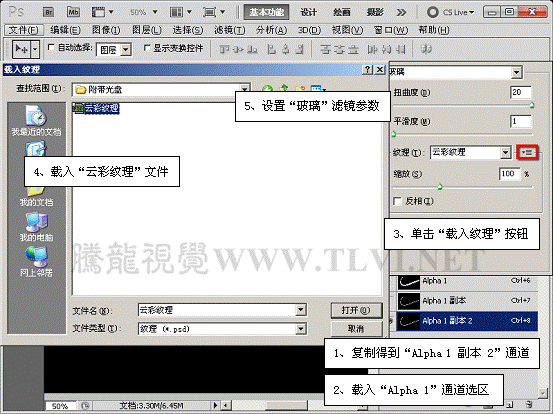Launch Adobe Bridge with the Br icon
553x414 pixels.
pyautogui.click(x=48, y=12)
